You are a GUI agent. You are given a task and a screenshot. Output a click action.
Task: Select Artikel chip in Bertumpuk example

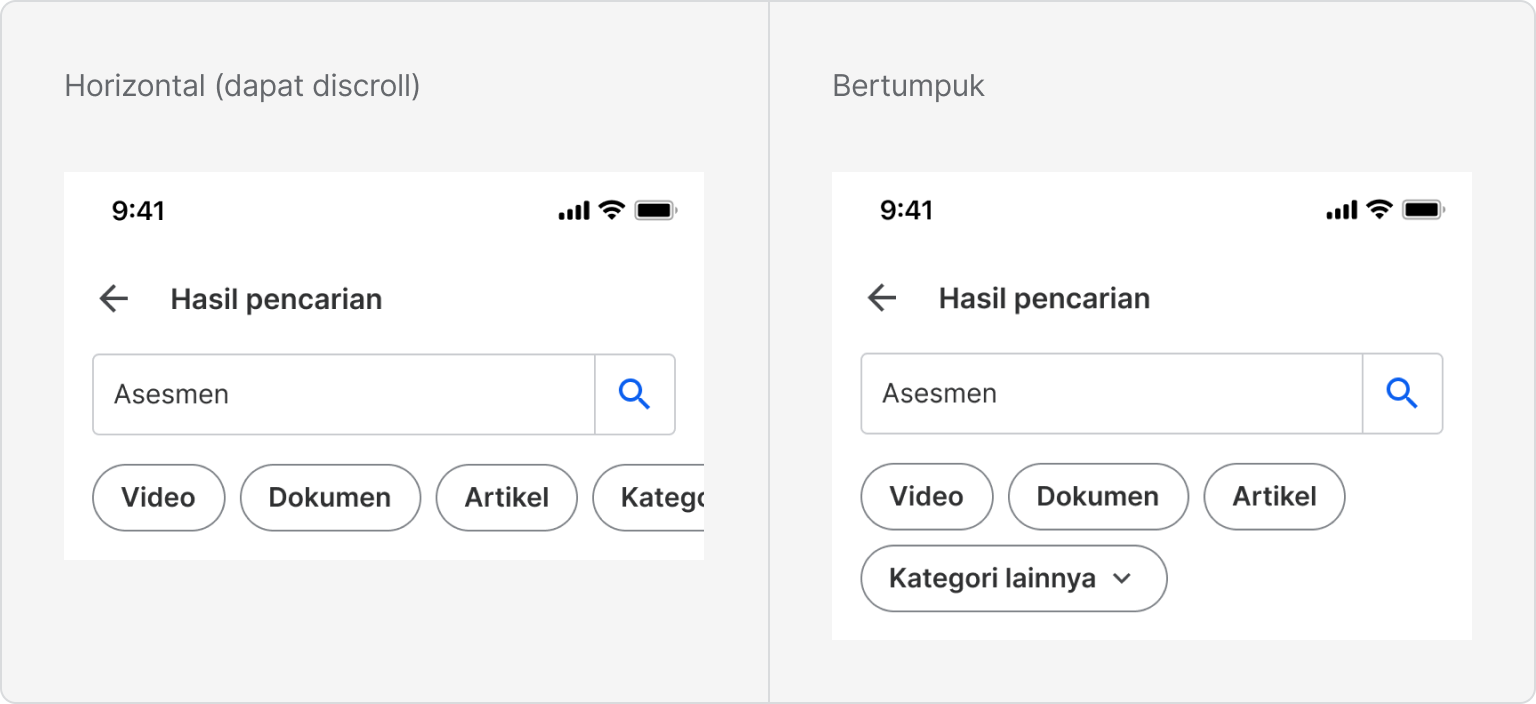coord(1275,496)
